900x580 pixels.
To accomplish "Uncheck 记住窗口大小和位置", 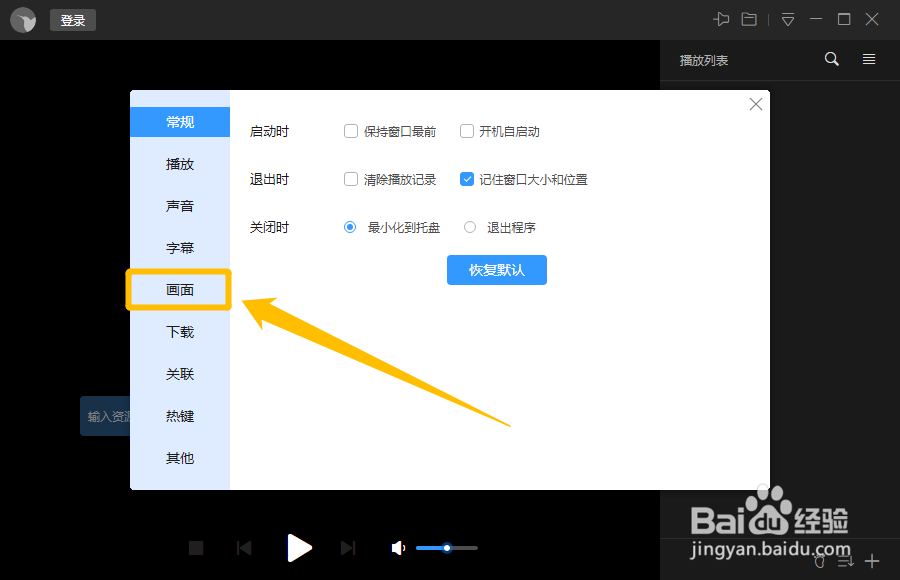I will [x=467, y=179].
